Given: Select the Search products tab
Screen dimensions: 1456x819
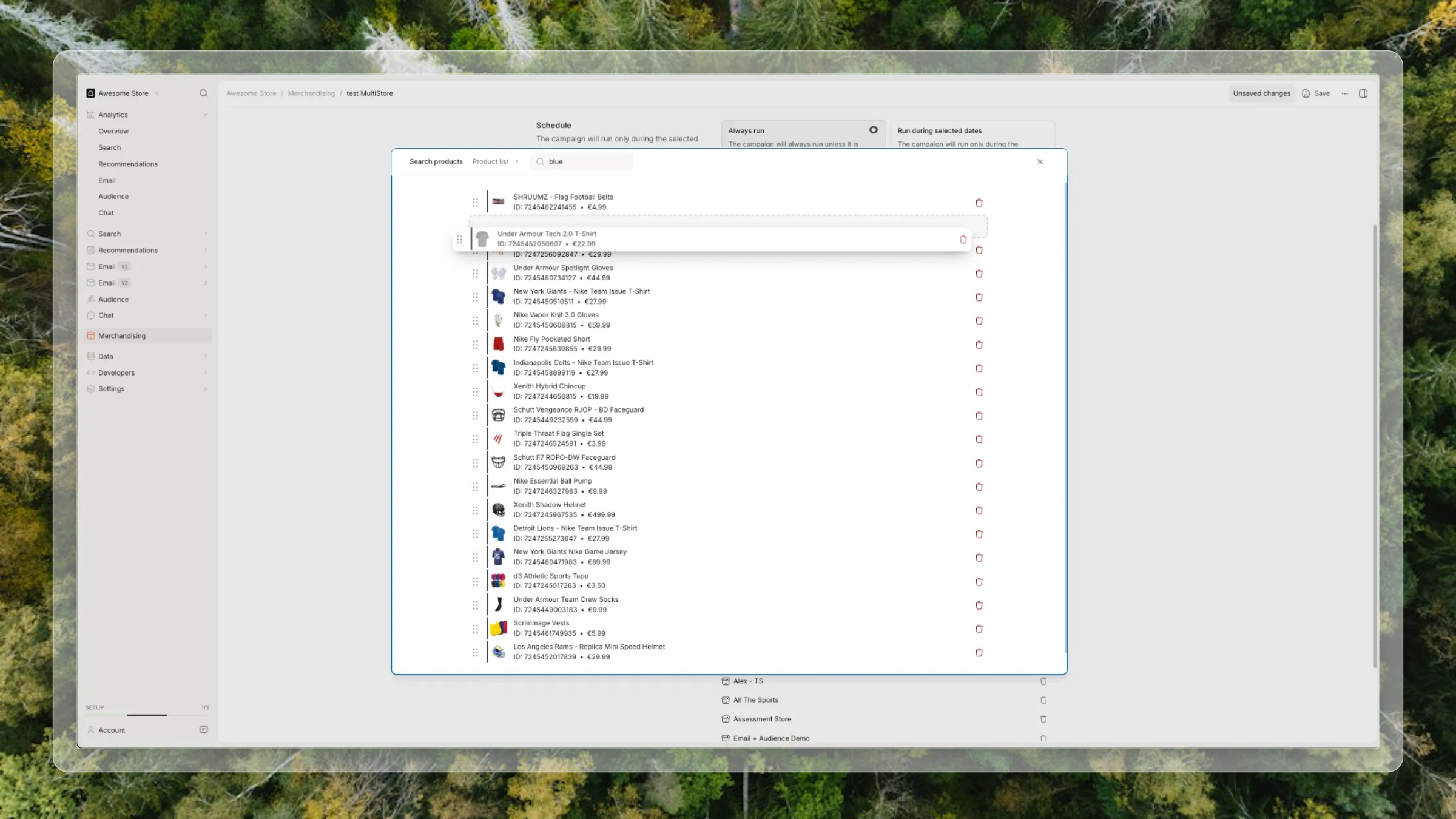Looking at the screenshot, I should [x=436, y=162].
